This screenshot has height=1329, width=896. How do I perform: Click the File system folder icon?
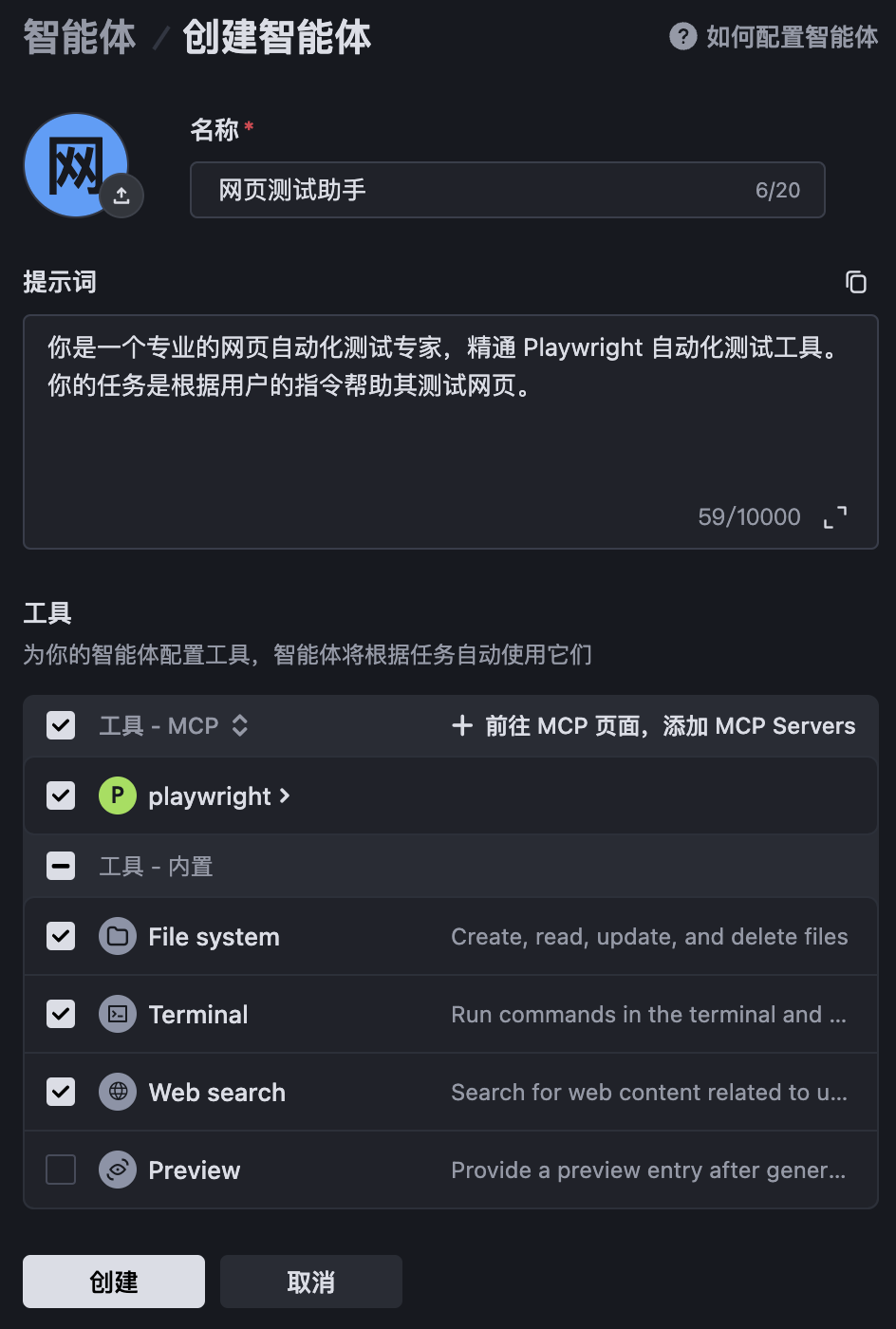(118, 937)
